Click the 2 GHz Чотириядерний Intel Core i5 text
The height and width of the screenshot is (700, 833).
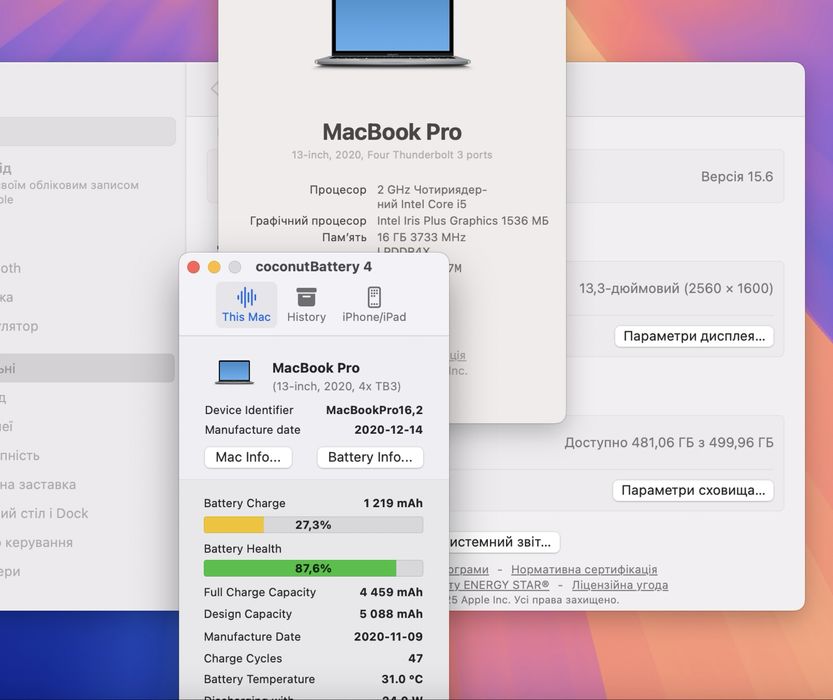(x=431, y=197)
